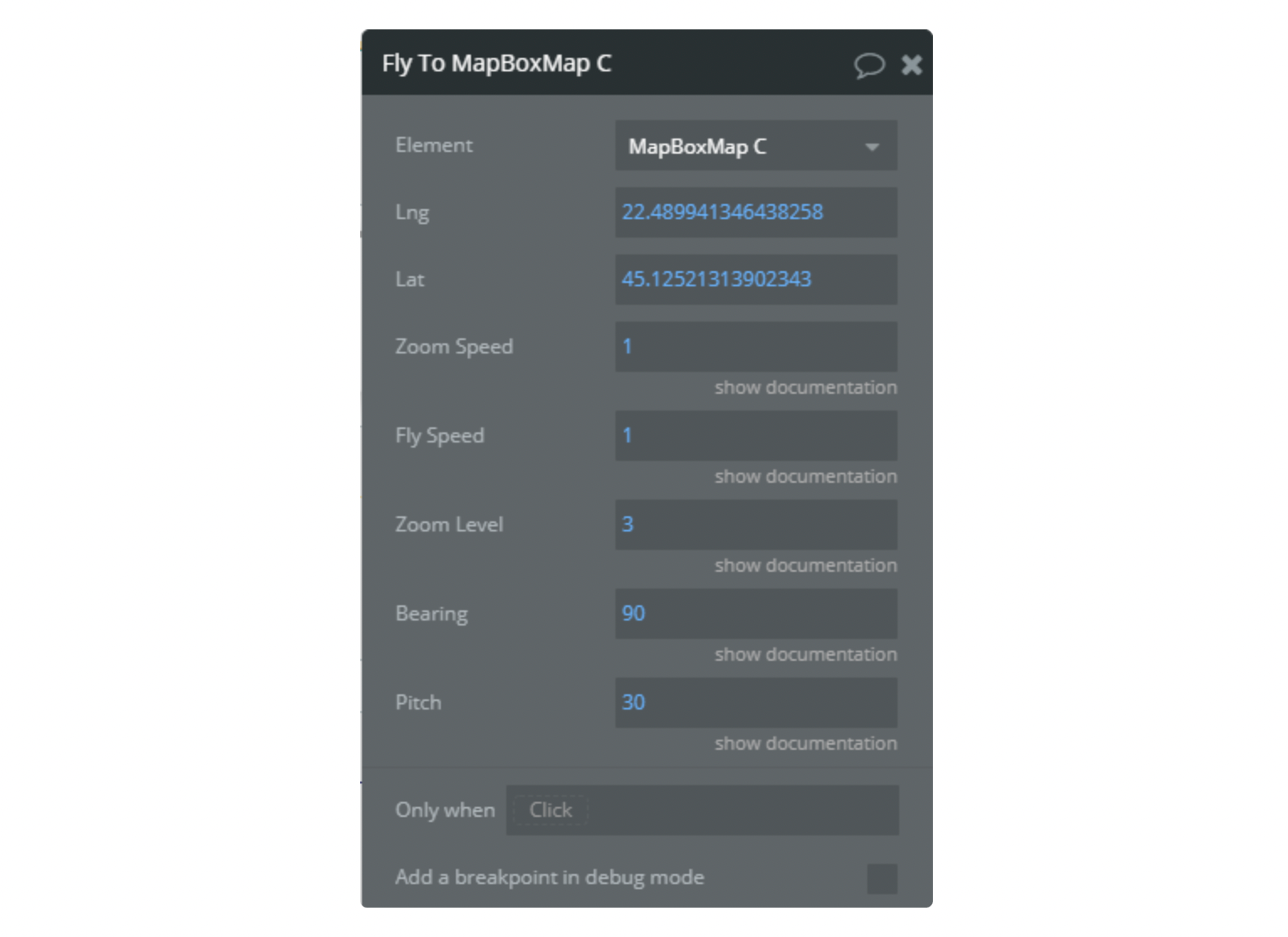
Task: Enable the breakpoint in debug mode checkbox
Action: tap(882, 878)
